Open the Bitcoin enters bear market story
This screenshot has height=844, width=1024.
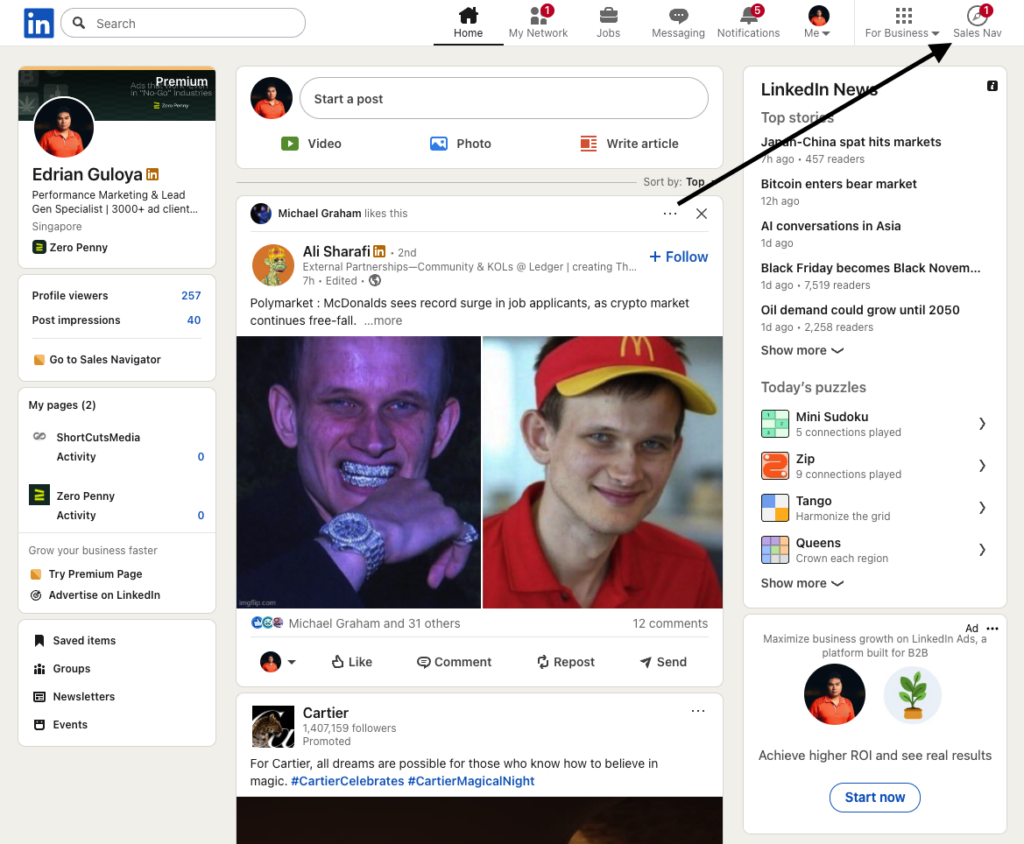click(x=838, y=184)
